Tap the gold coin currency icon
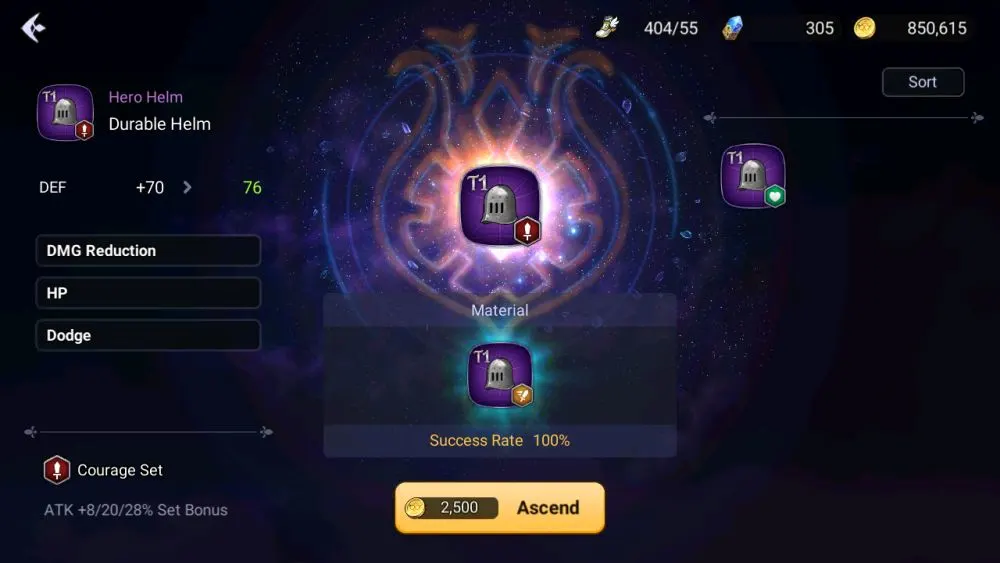The image size is (1000, 563). point(864,28)
